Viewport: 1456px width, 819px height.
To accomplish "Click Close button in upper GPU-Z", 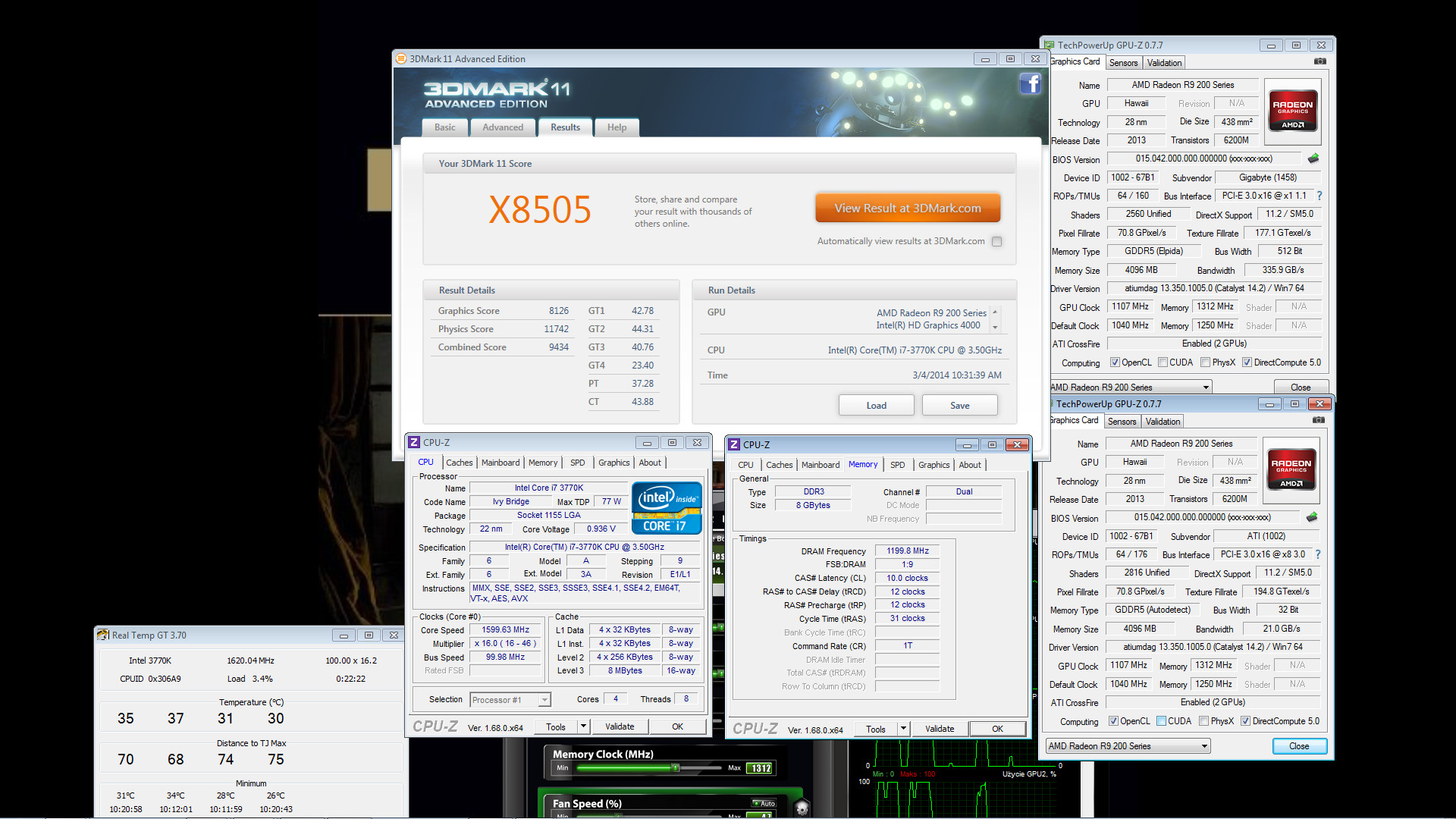I will click(1301, 388).
